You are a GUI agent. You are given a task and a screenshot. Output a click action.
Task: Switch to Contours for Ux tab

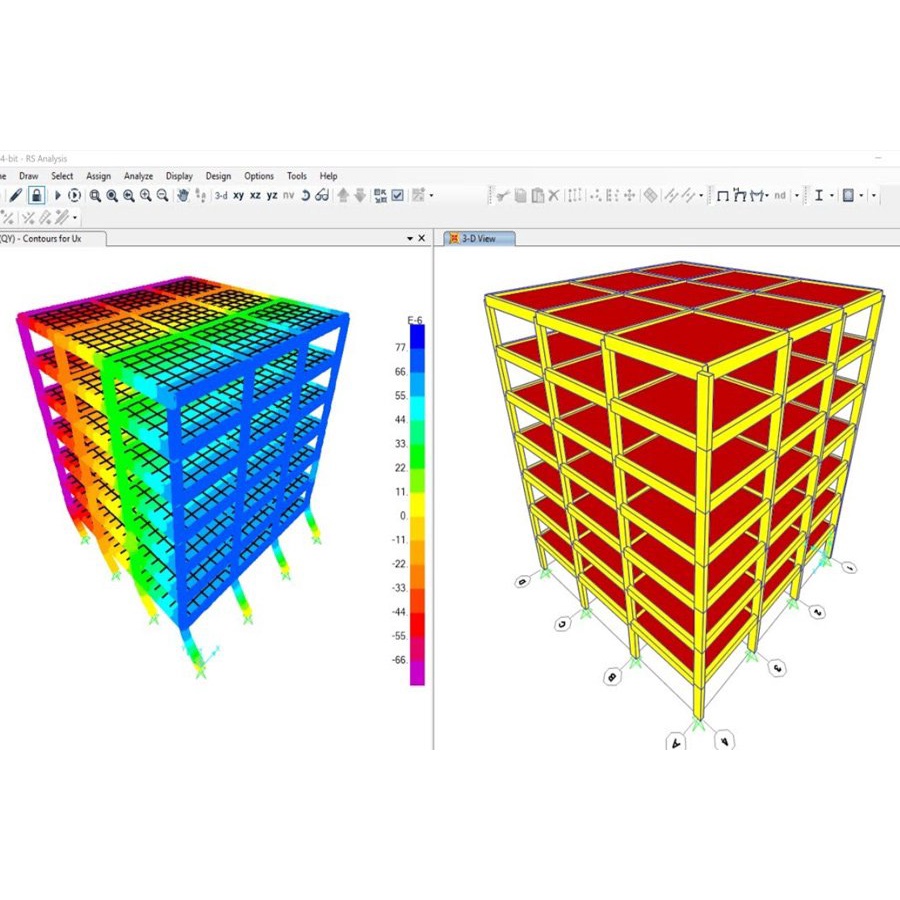tap(52, 239)
